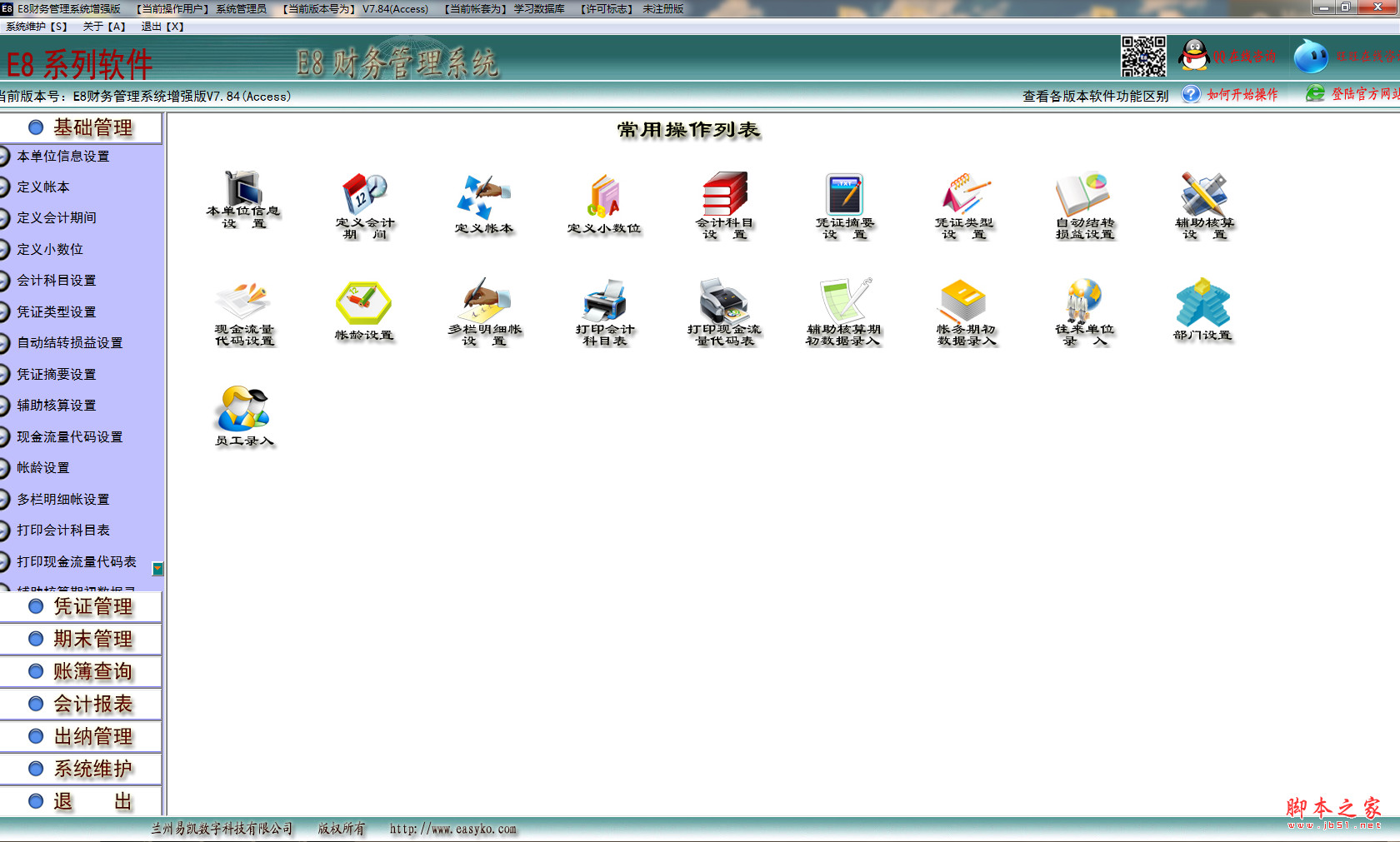The image size is (1400, 842).
Task: Click the 打印会计科目表 printer icon
Action: coord(604,312)
